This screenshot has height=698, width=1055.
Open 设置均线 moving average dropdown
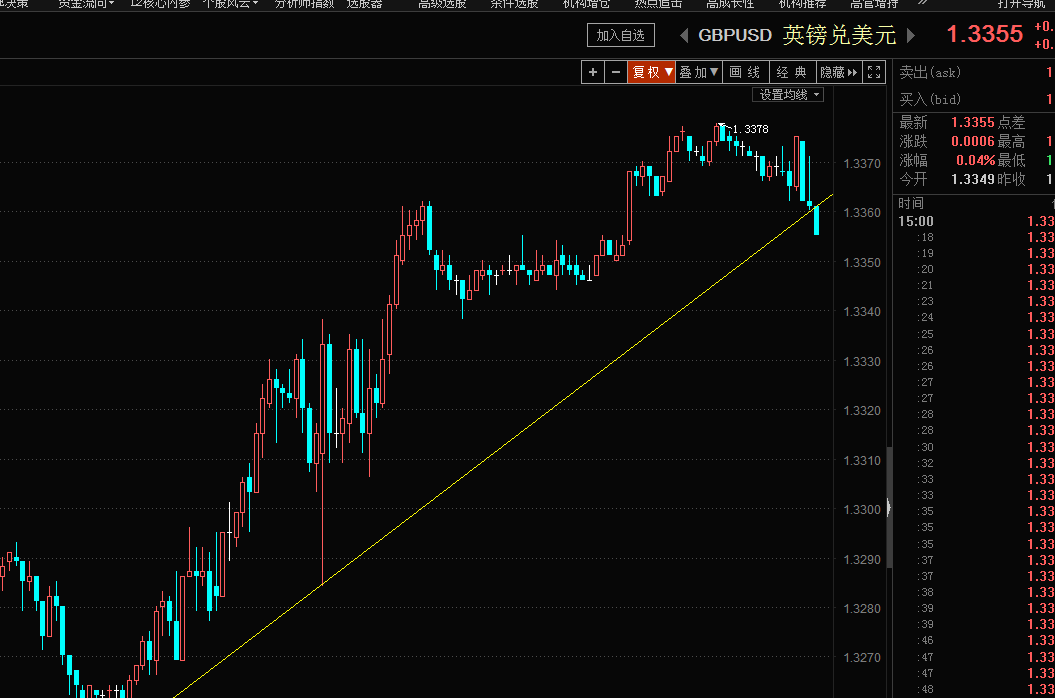[x=788, y=95]
